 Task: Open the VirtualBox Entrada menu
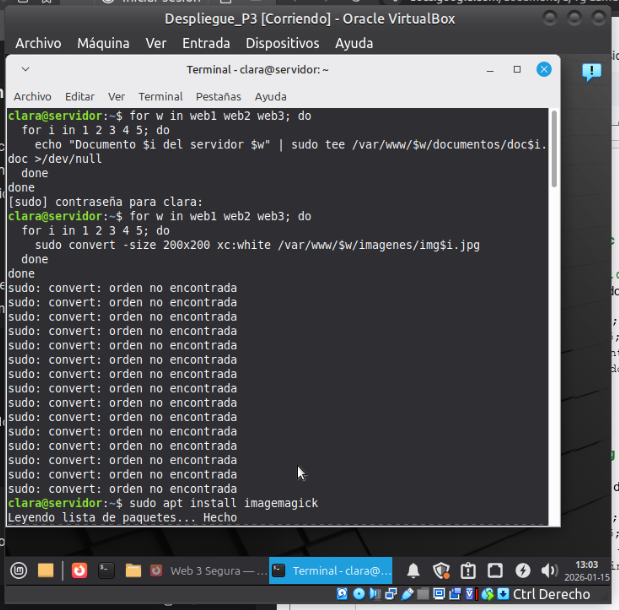tap(205, 43)
